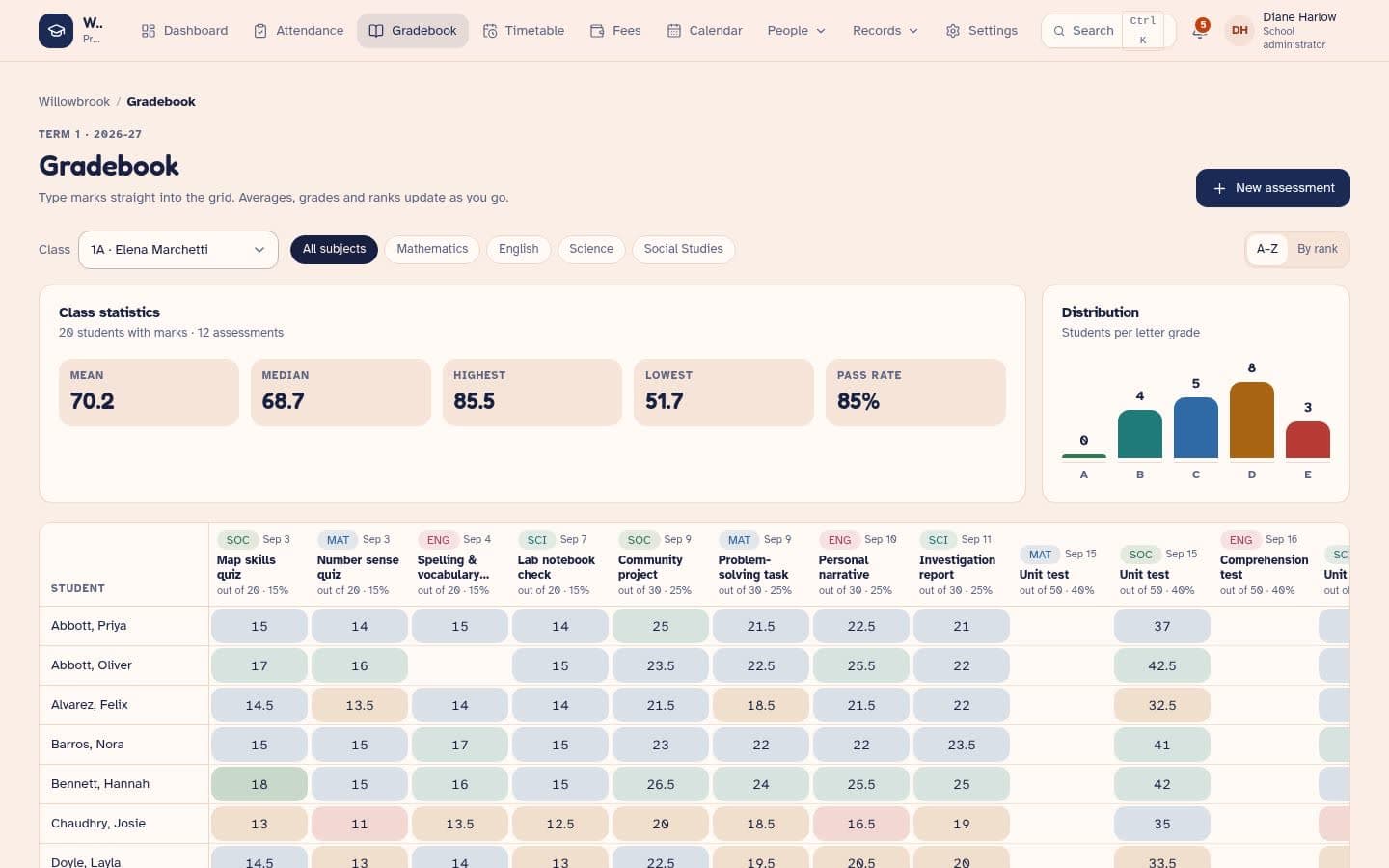Click the Attendance clipboard icon
1389x868 pixels.
pos(260,31)
